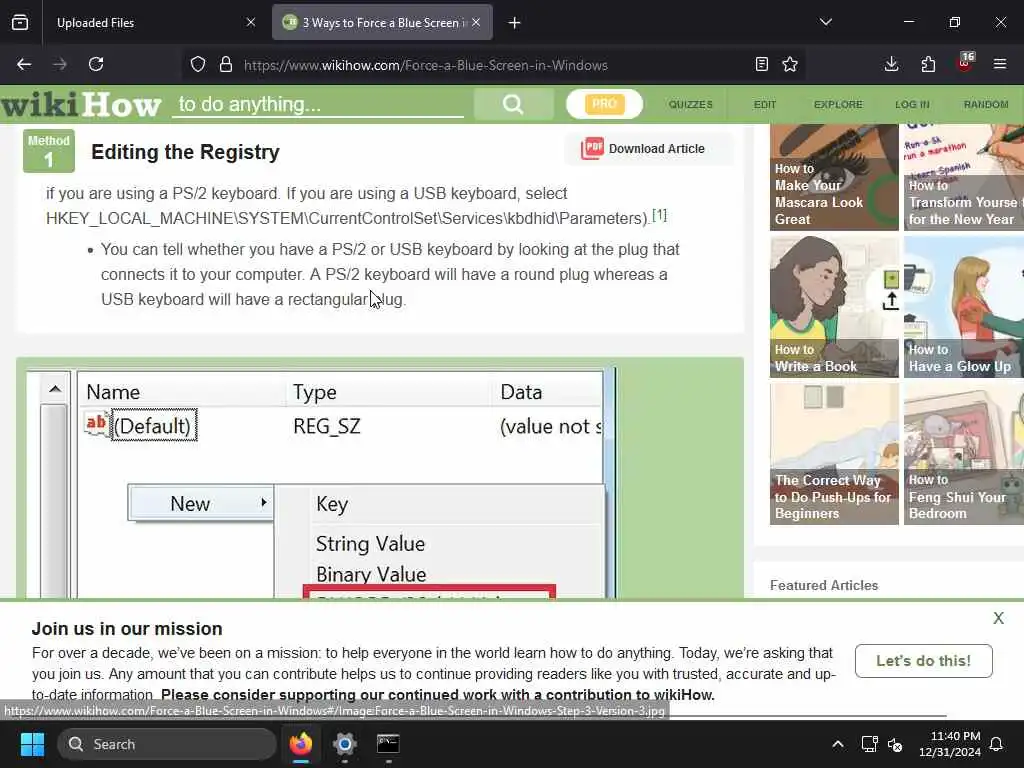Close the 3 Ways to Force tab

coord(476,22)
